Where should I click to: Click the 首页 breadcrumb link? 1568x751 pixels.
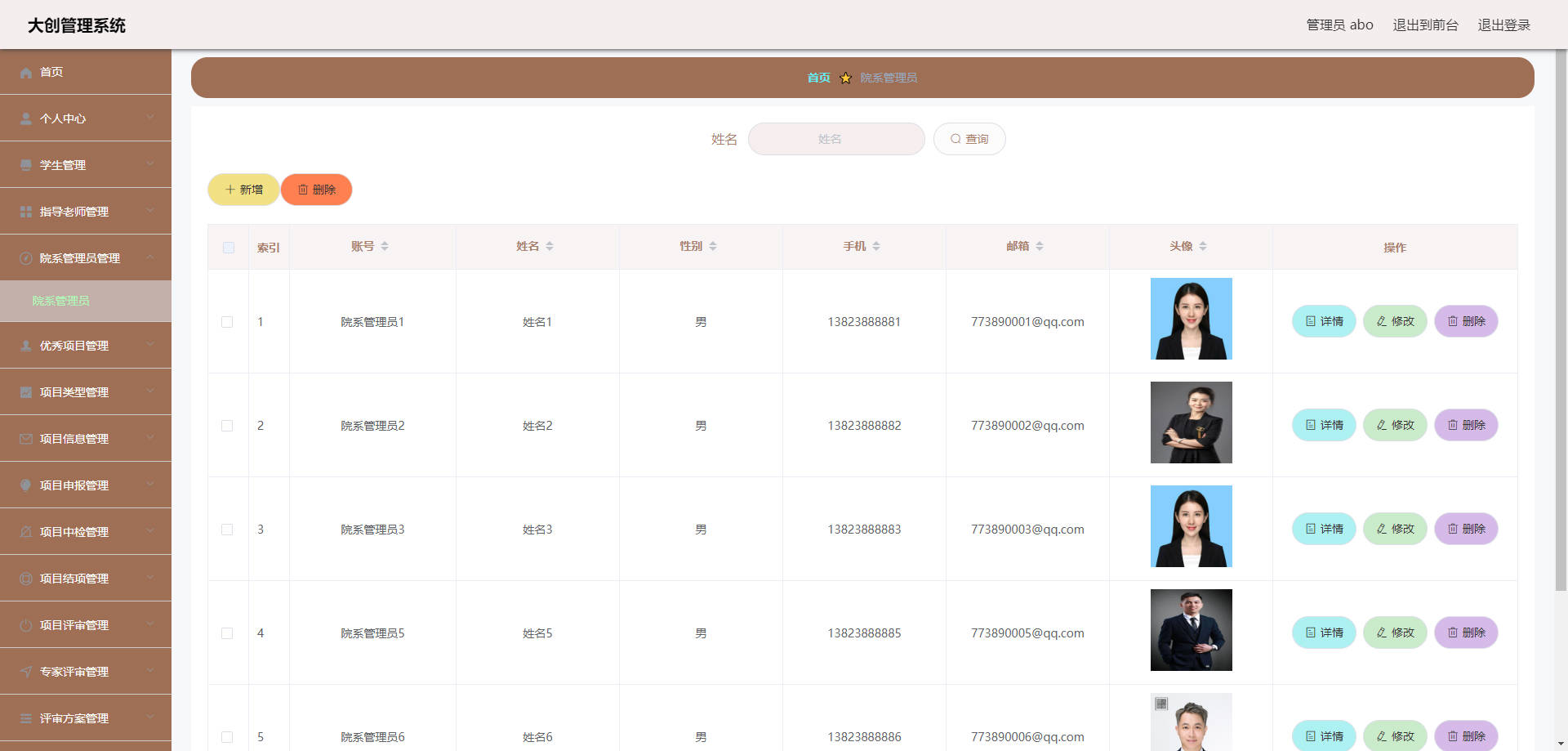pos(818,78)
